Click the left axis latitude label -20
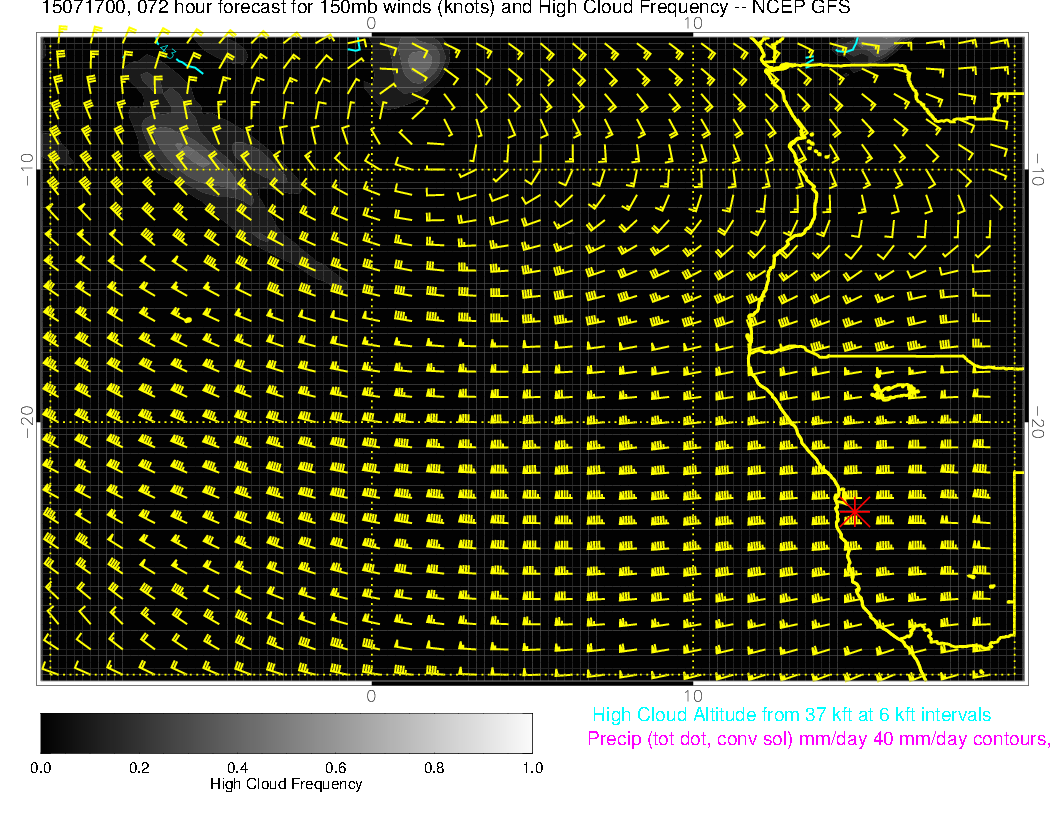Viewport: 1056px width, 816px height. 27,422
